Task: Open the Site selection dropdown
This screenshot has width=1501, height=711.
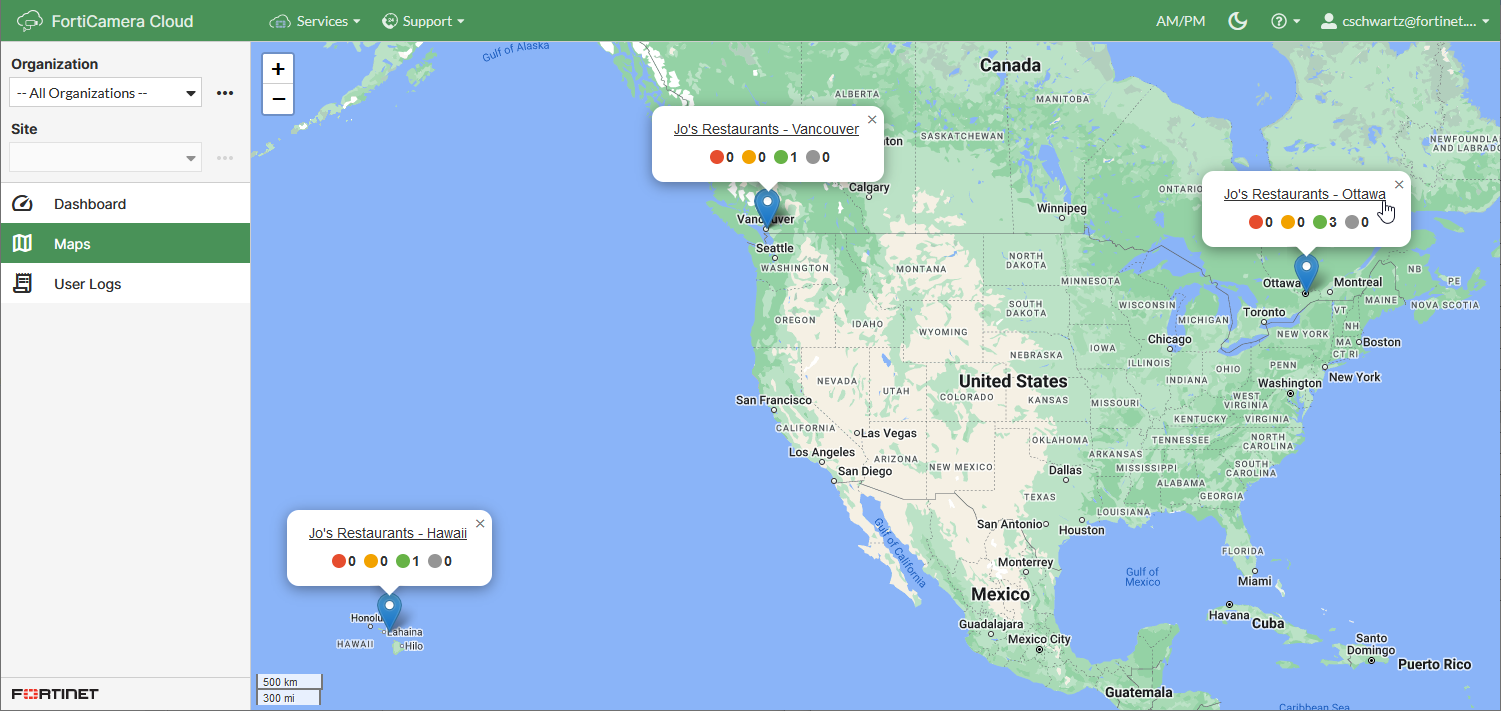Action: pyautogui.click(x=105, y=158)
